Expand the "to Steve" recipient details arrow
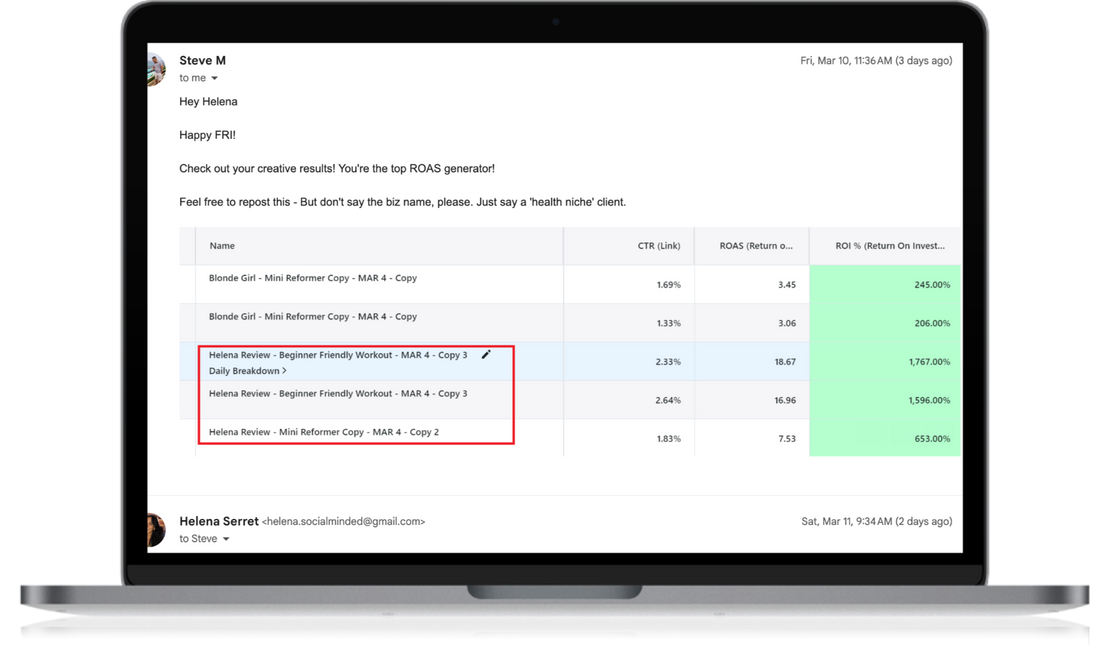Image resolution: width=1110 pixels, height=645 pixels. point(226,539)
